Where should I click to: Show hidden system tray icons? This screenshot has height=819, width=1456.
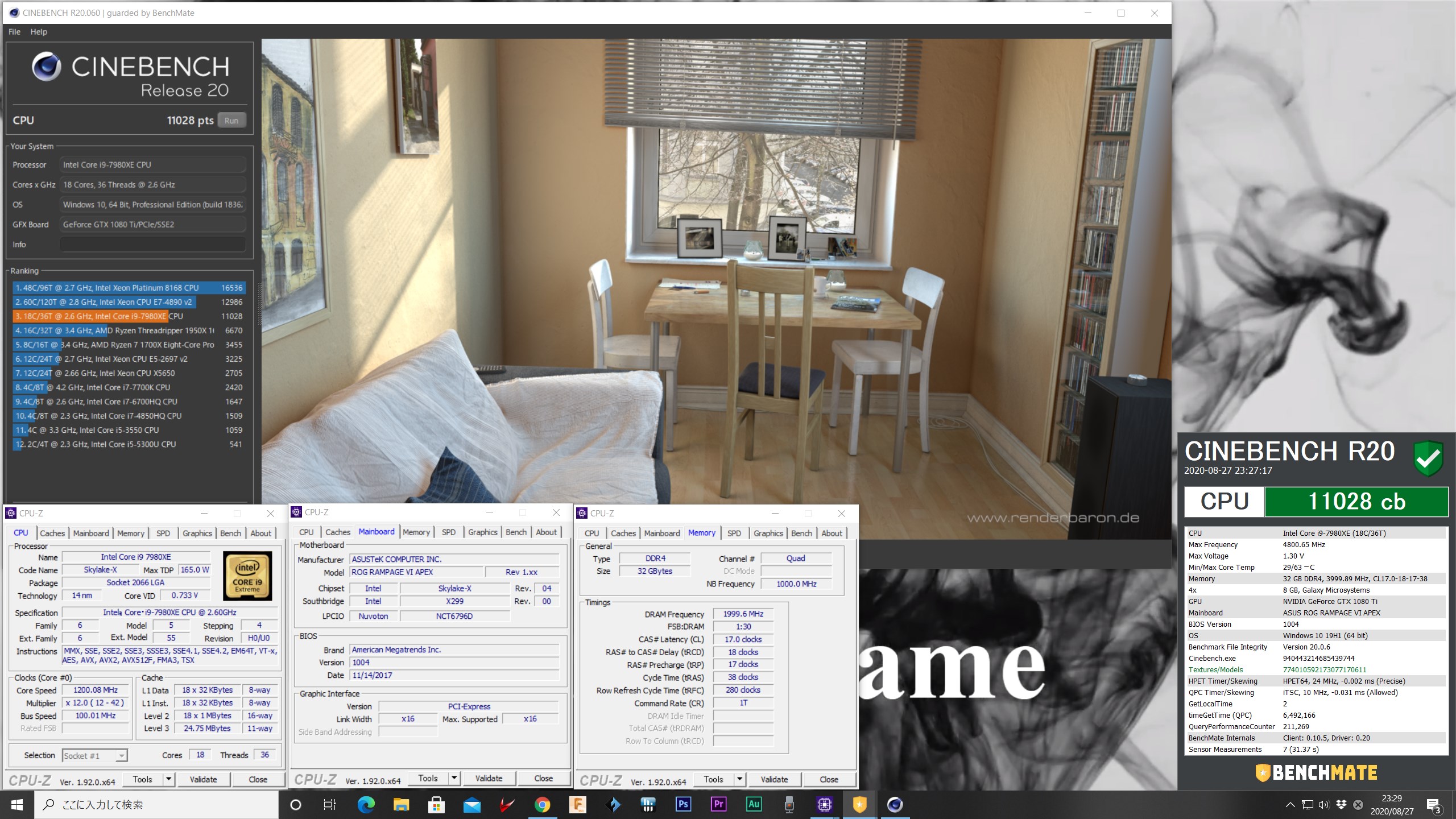point(1290,805)
